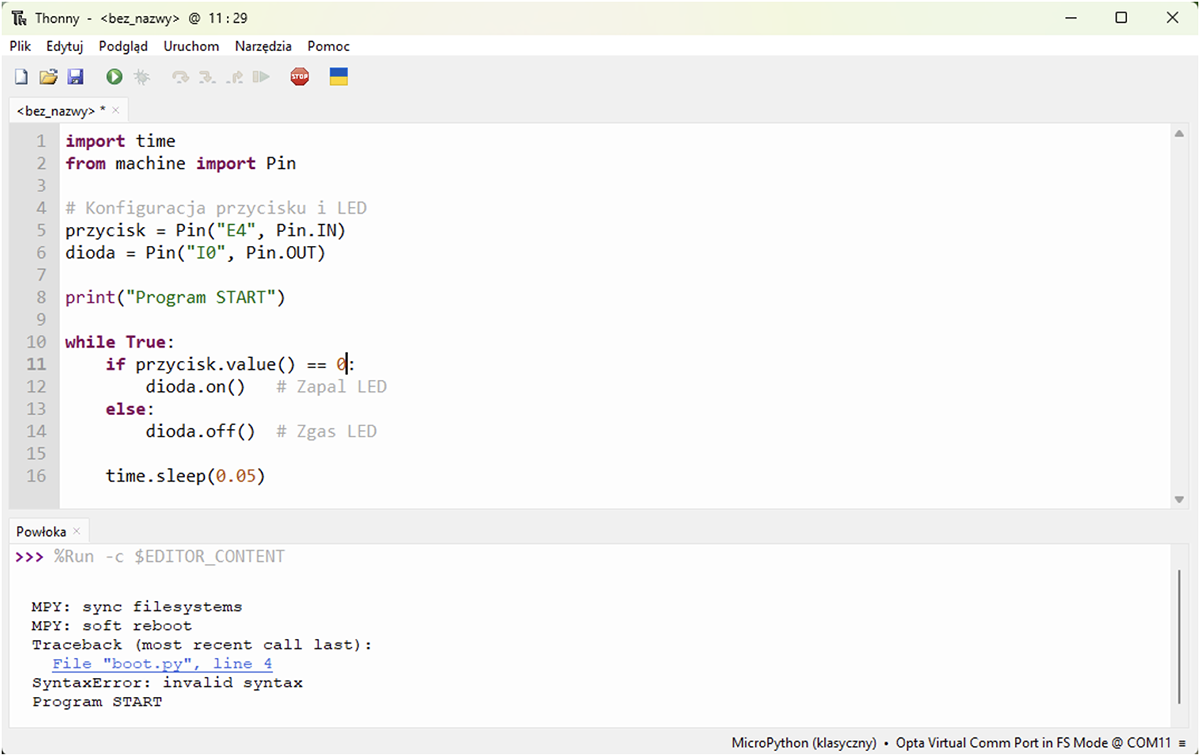Click 'MPY: soft reboot' shell output
Viewport: 1200px width, 755px height.
pyautogui.click(x=112, y=626)
